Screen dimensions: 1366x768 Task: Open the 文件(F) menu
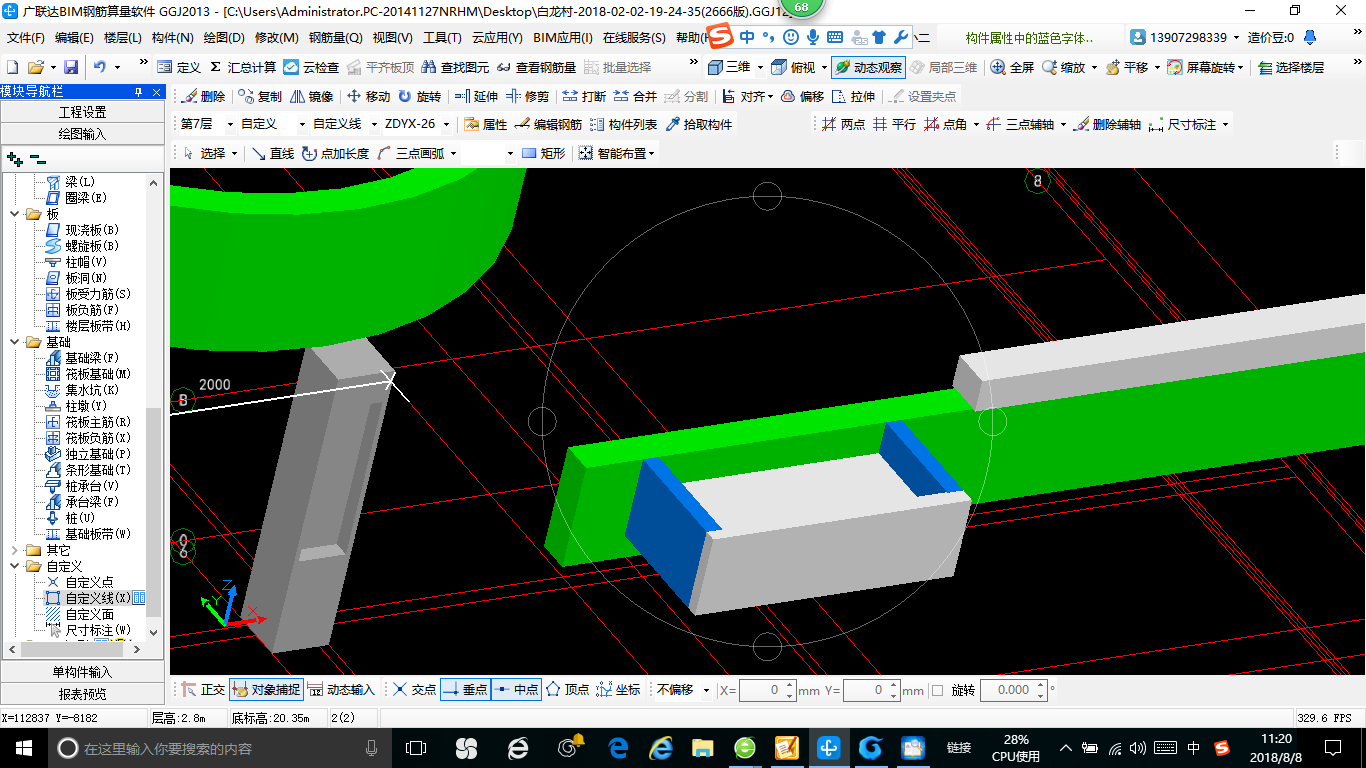tap(26, 38)
